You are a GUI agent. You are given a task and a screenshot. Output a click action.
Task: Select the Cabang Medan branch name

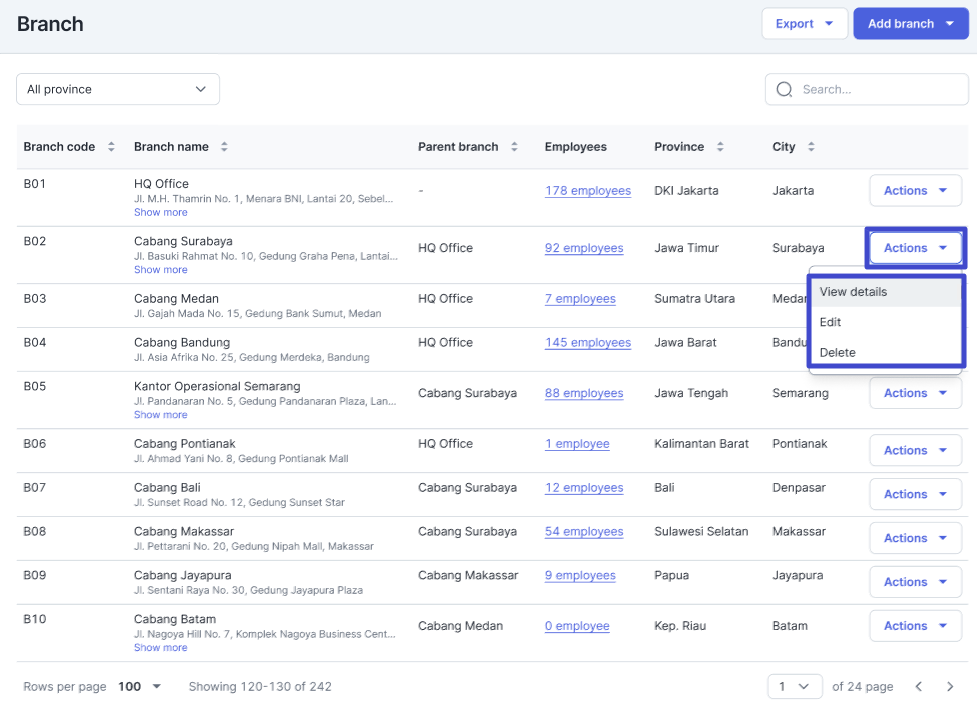tap(176, 299)
